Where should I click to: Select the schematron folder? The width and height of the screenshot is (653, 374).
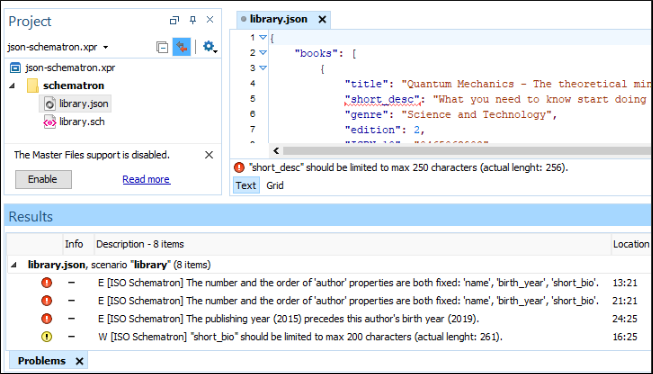73,85
